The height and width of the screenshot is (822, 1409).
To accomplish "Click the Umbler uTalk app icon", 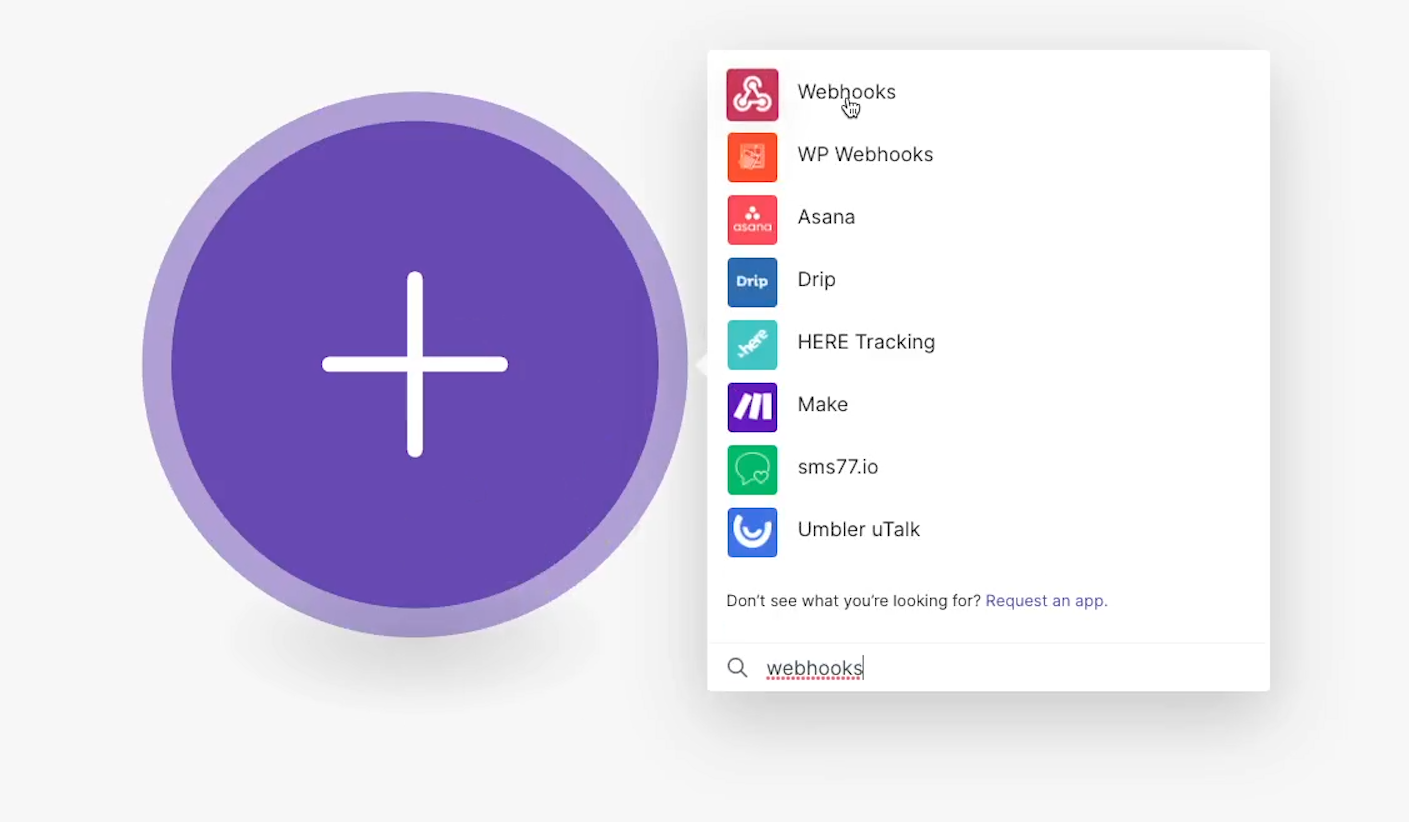I will coord(752,532).
